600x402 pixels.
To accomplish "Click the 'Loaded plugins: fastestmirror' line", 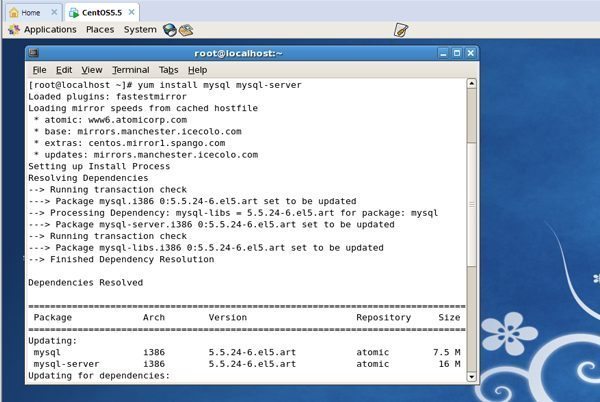I will pyautogui.click(x=108, y=97).
